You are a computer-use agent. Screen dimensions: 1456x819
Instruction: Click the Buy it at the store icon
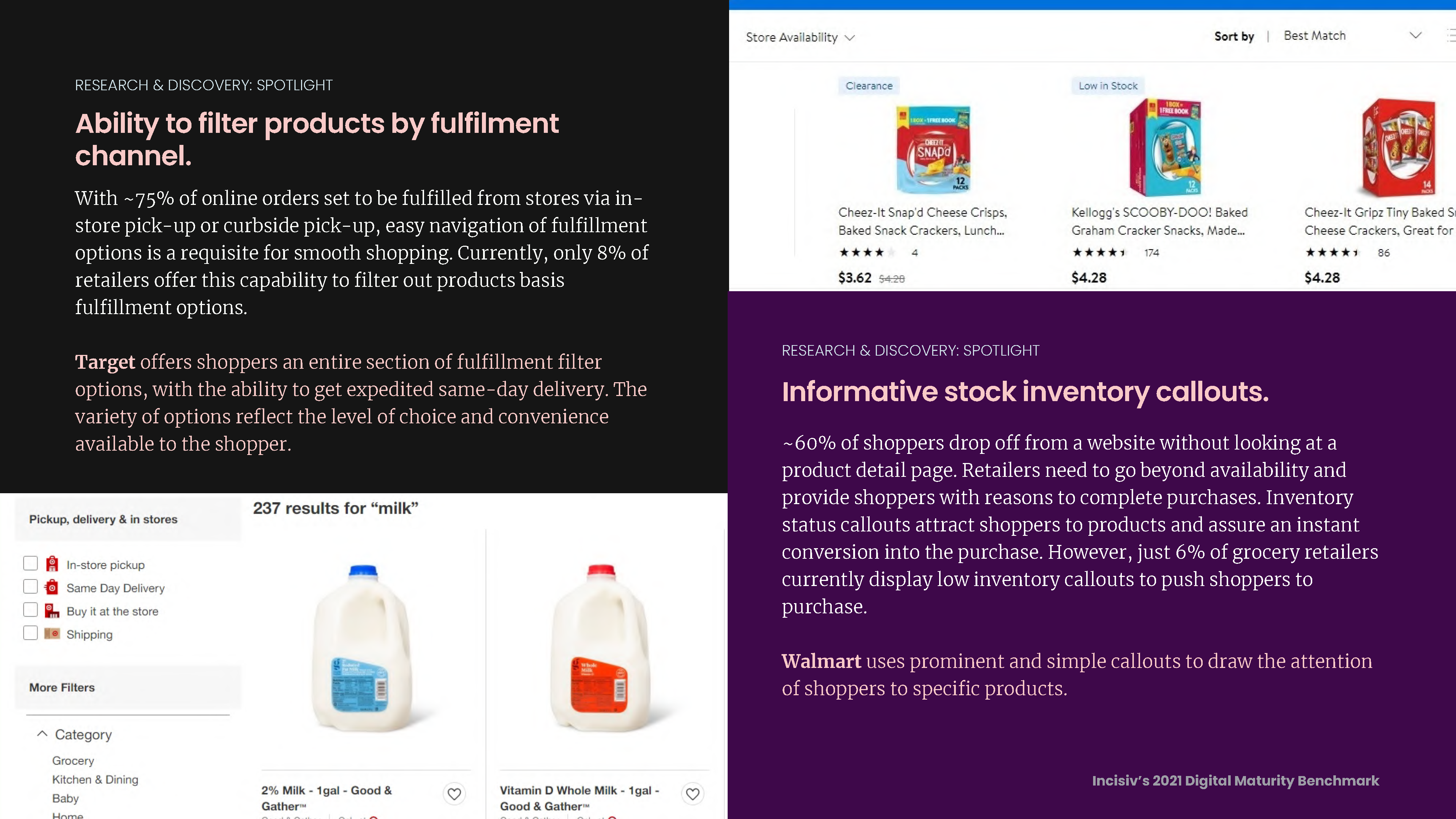coord(52,610)
